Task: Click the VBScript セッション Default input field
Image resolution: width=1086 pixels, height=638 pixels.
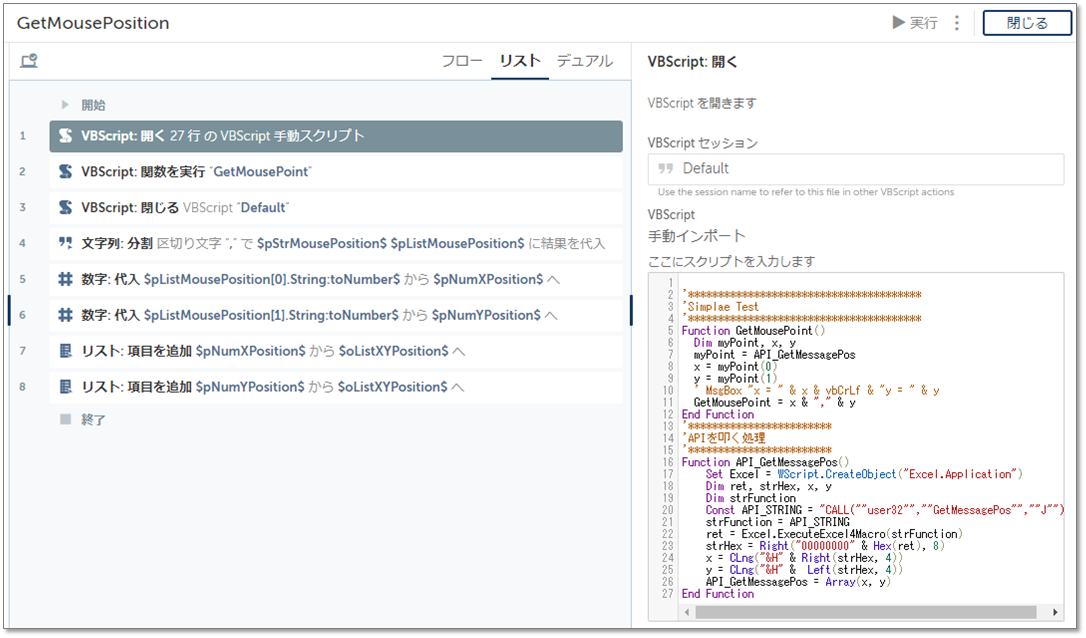Action: click(x=855, y=168)
